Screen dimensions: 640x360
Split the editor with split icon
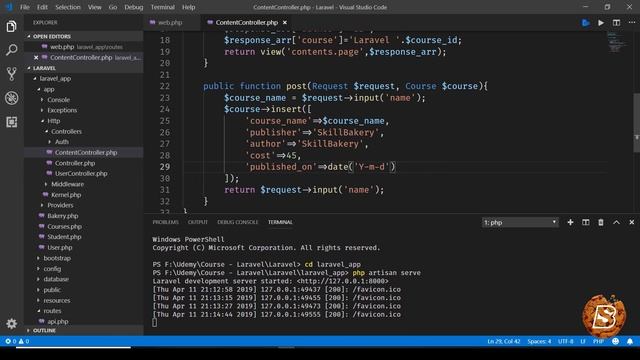[616, 23]
